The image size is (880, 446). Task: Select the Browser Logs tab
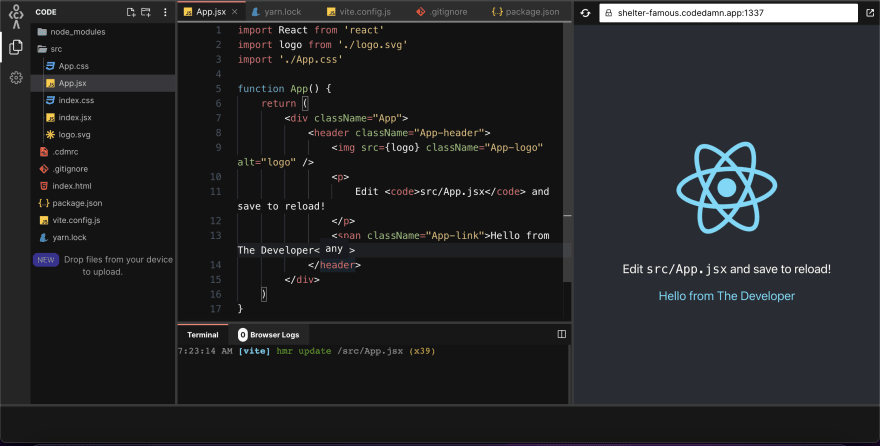[269, 334]
